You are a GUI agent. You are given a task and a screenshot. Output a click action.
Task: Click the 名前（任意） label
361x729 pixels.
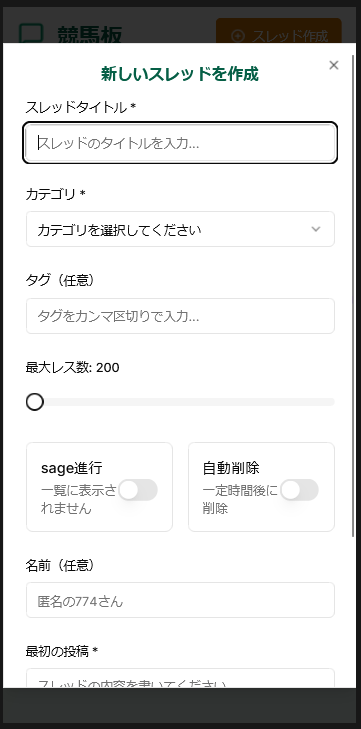(60, 565)
